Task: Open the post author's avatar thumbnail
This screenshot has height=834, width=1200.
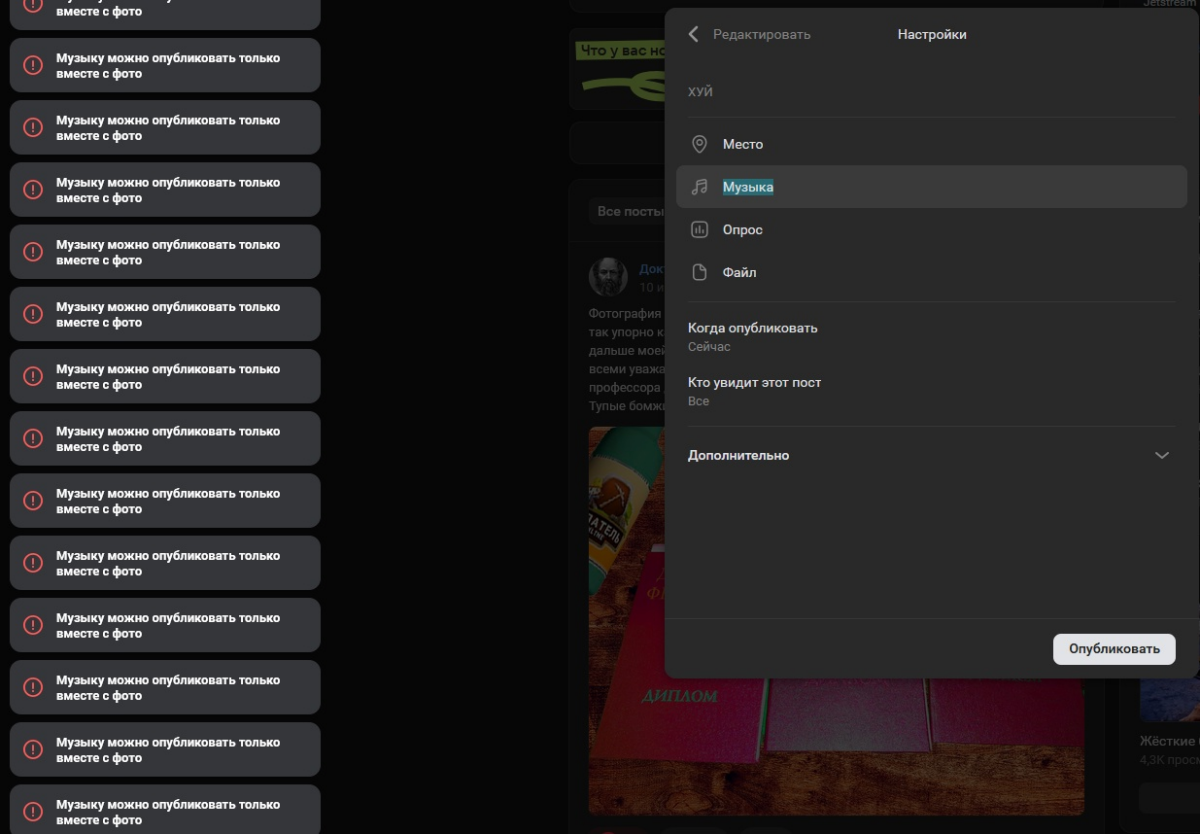Action: [x=608, y=276]
